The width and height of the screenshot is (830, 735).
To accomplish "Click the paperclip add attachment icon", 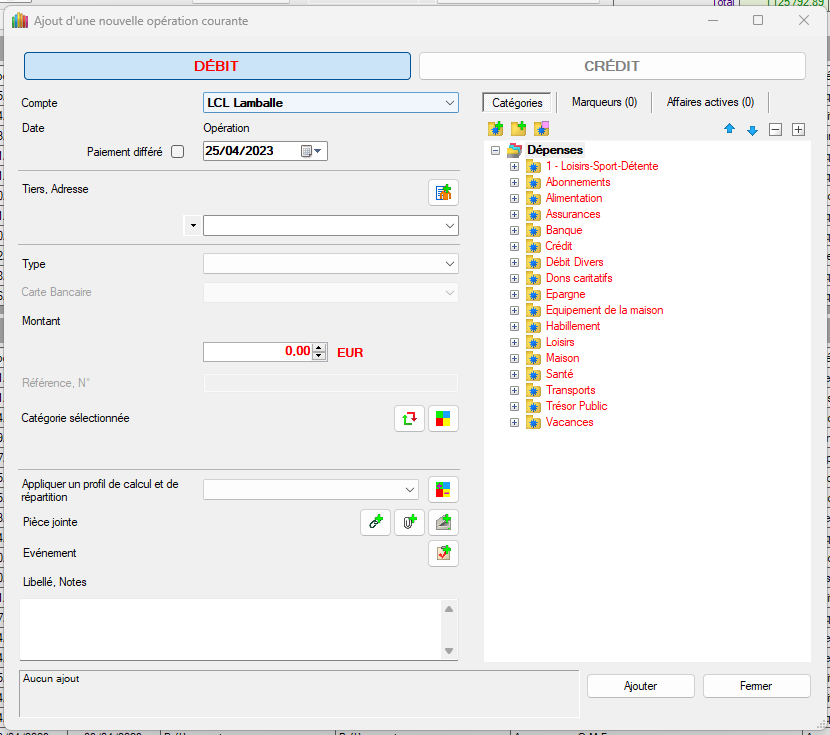I will point(409,522).
